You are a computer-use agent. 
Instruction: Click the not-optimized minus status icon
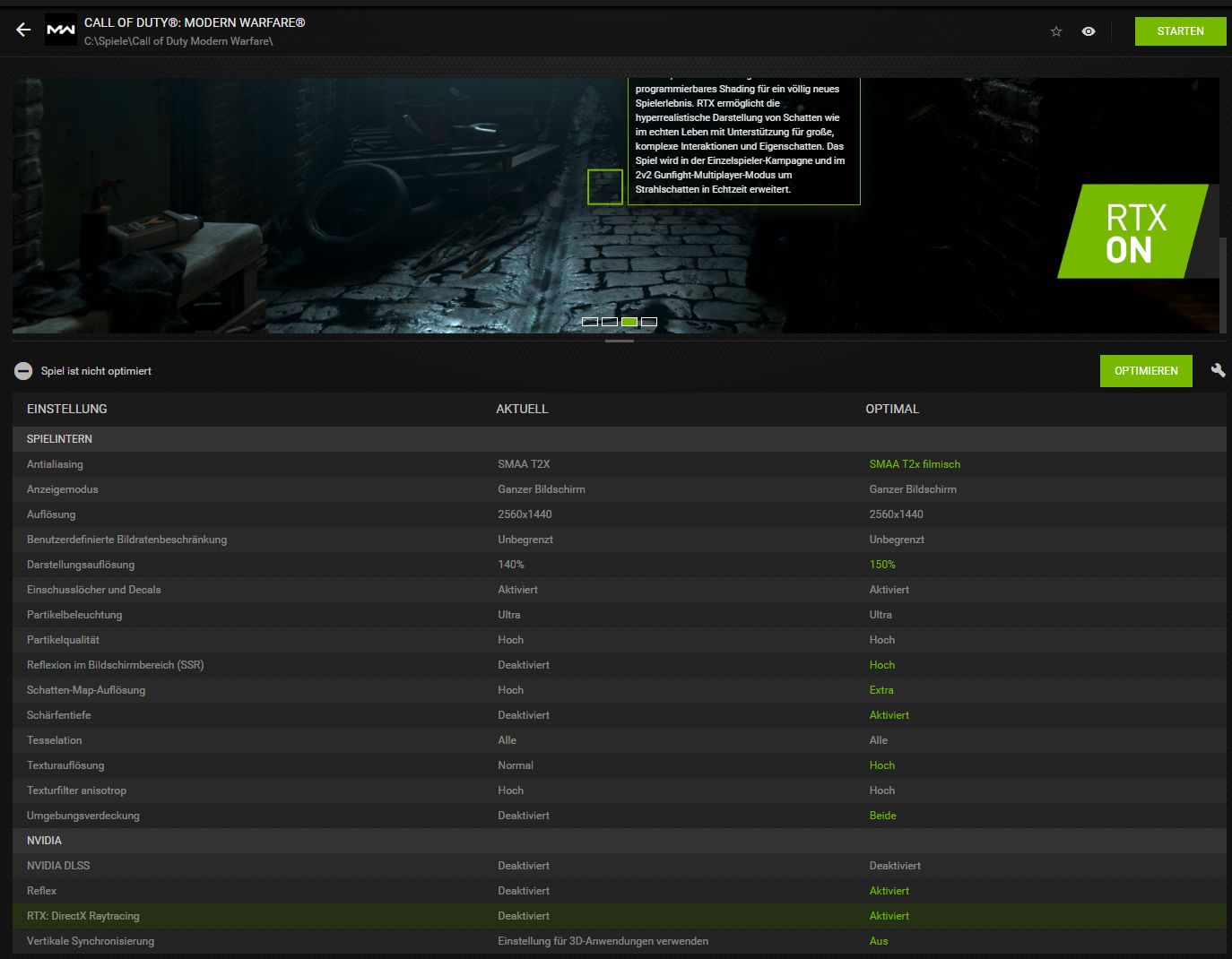click(23, 371)
